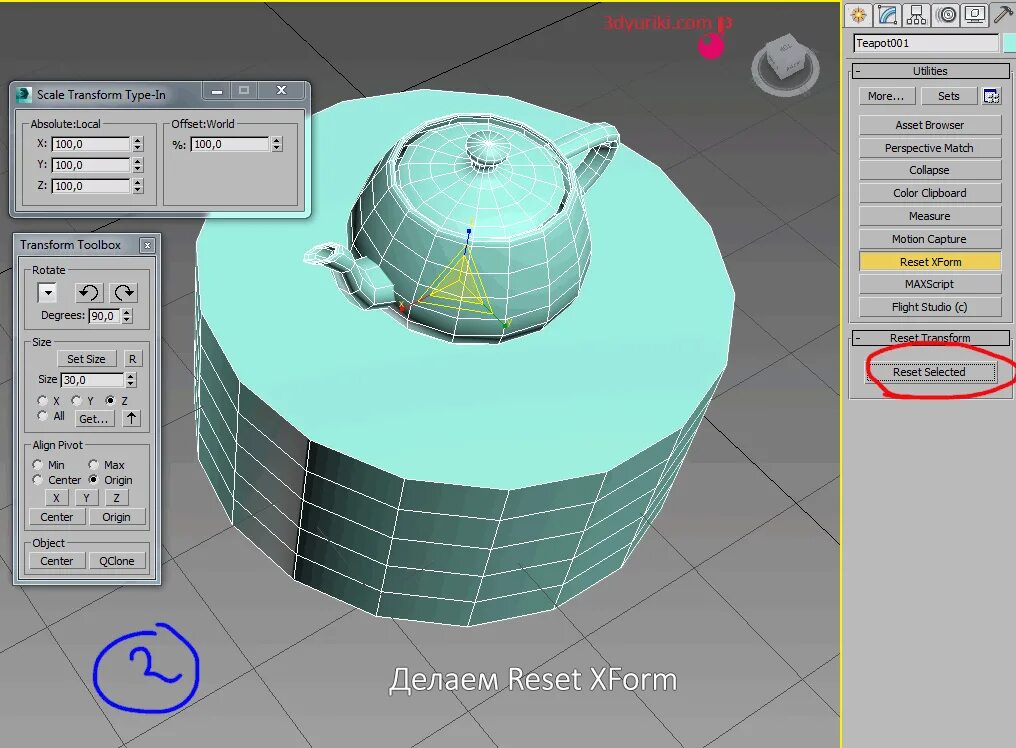Collapse the Utilities rollout

(x=858, y=71)
